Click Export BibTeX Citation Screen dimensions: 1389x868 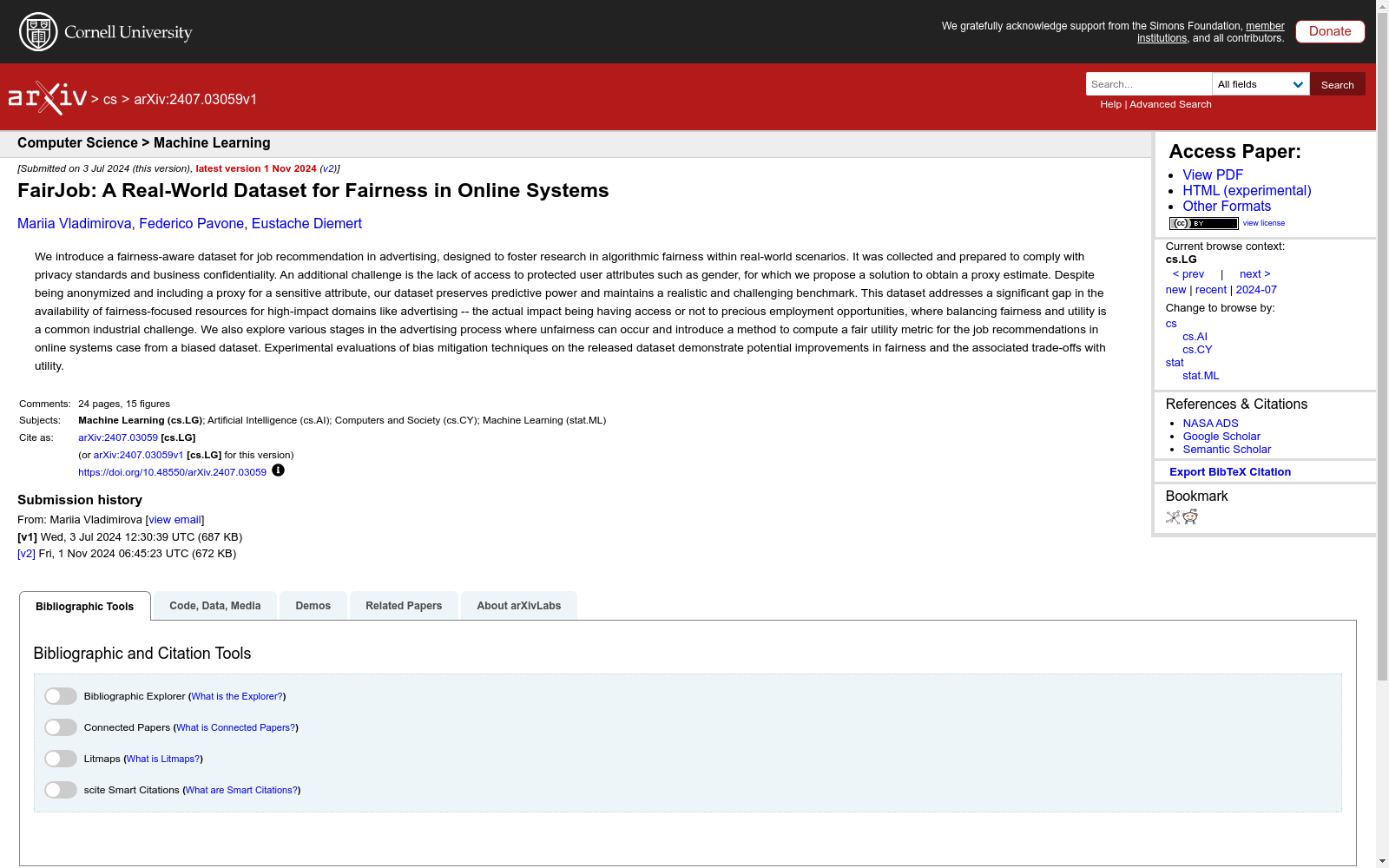click(1230, 472)
